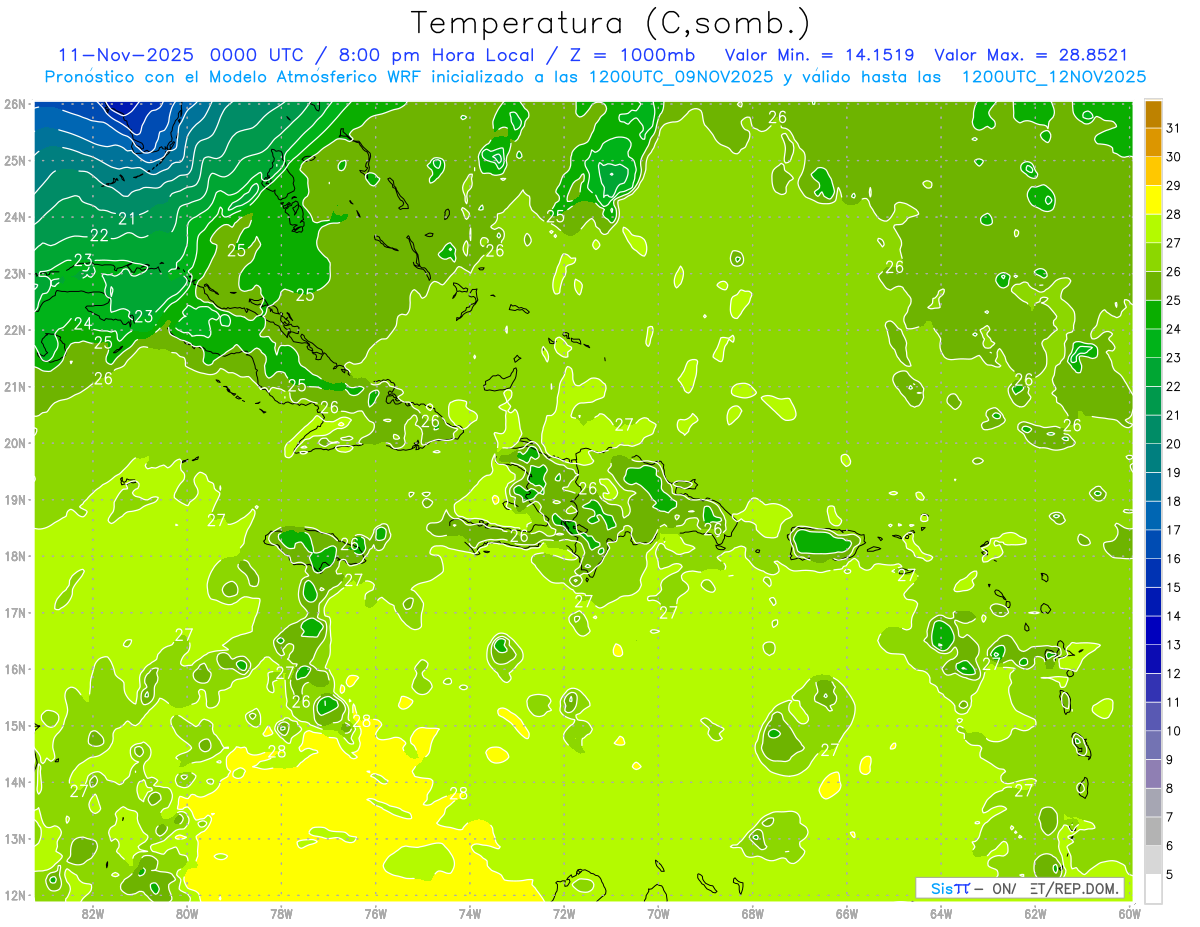Viewport: 1200px width, 927px height.
Task: Click the "66W" longitude axis label
Action: coord(847,913)
